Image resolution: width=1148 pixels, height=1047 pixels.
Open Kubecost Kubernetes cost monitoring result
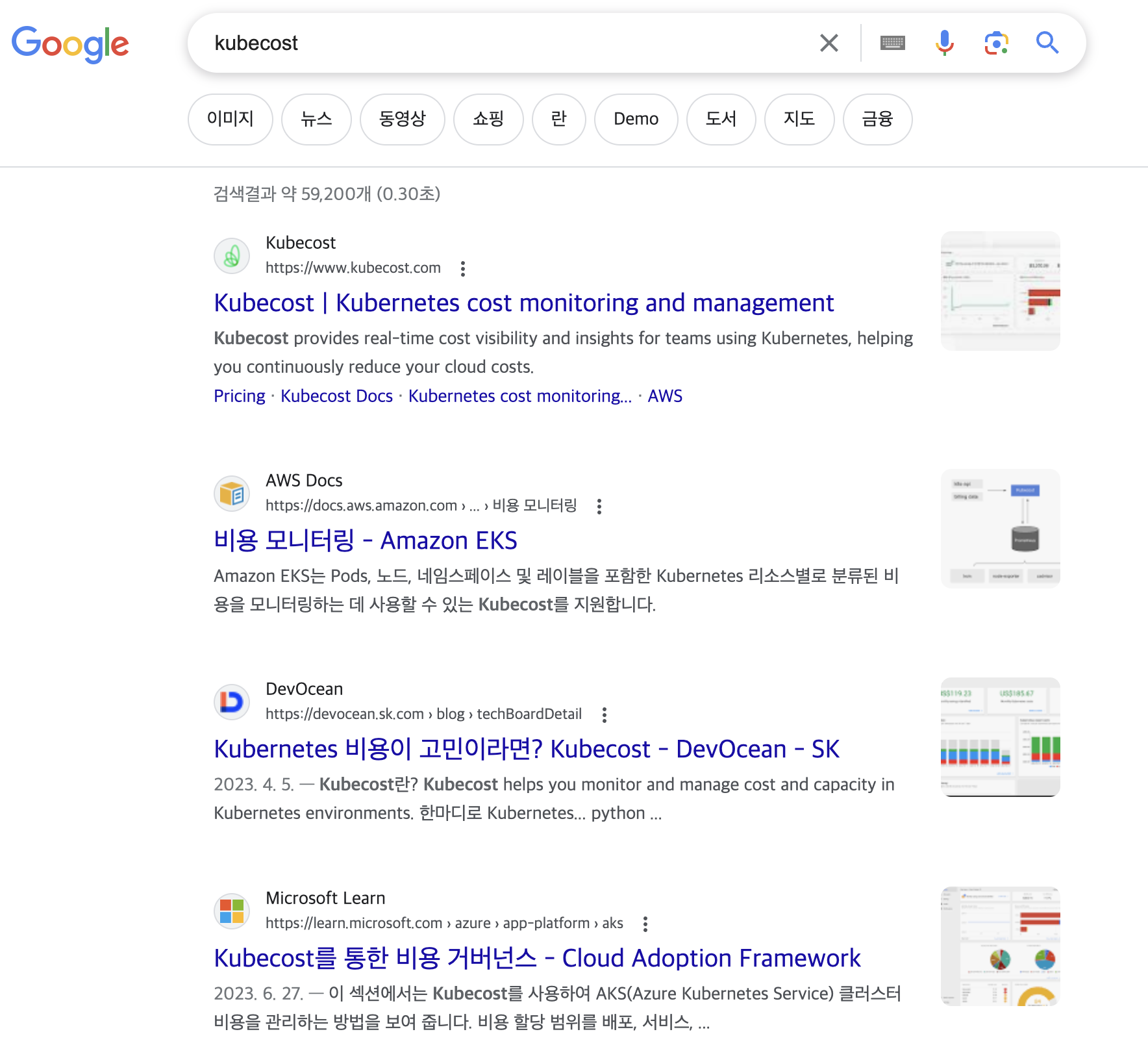[524, 303]
